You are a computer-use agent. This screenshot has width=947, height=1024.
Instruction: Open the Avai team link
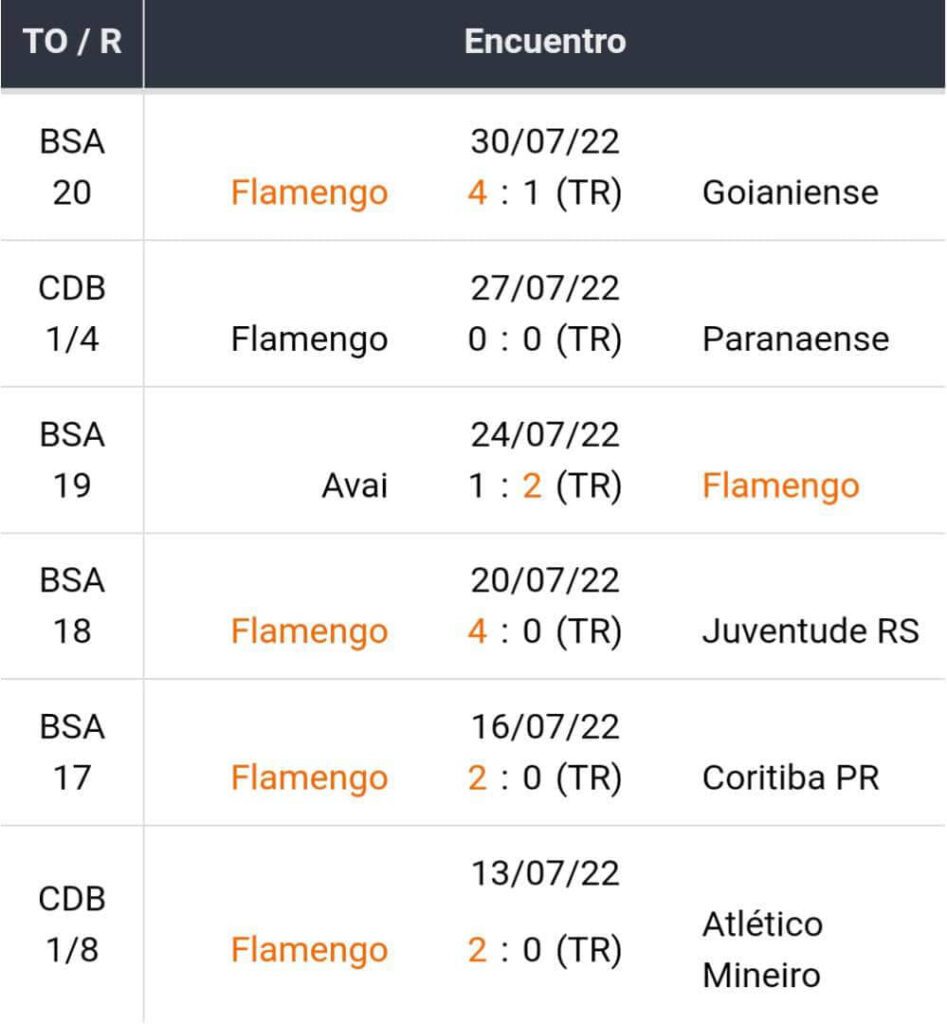tap(354, 486)
